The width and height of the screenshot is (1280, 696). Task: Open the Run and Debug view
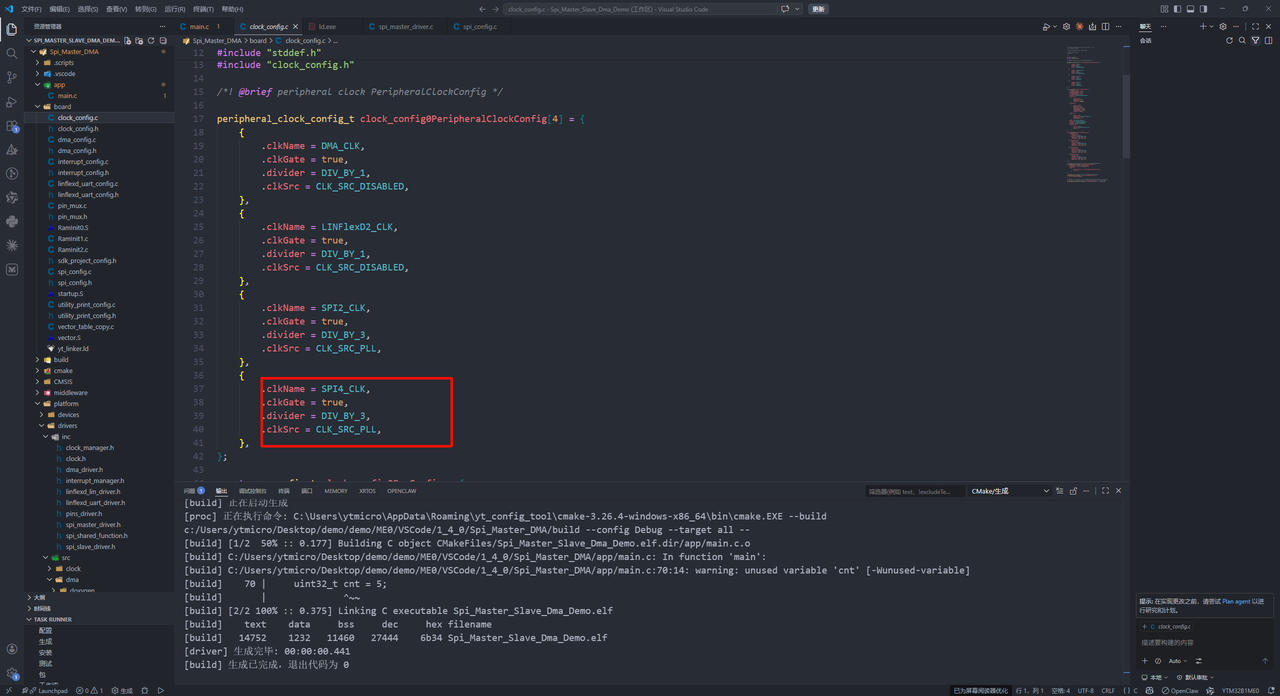12,102
